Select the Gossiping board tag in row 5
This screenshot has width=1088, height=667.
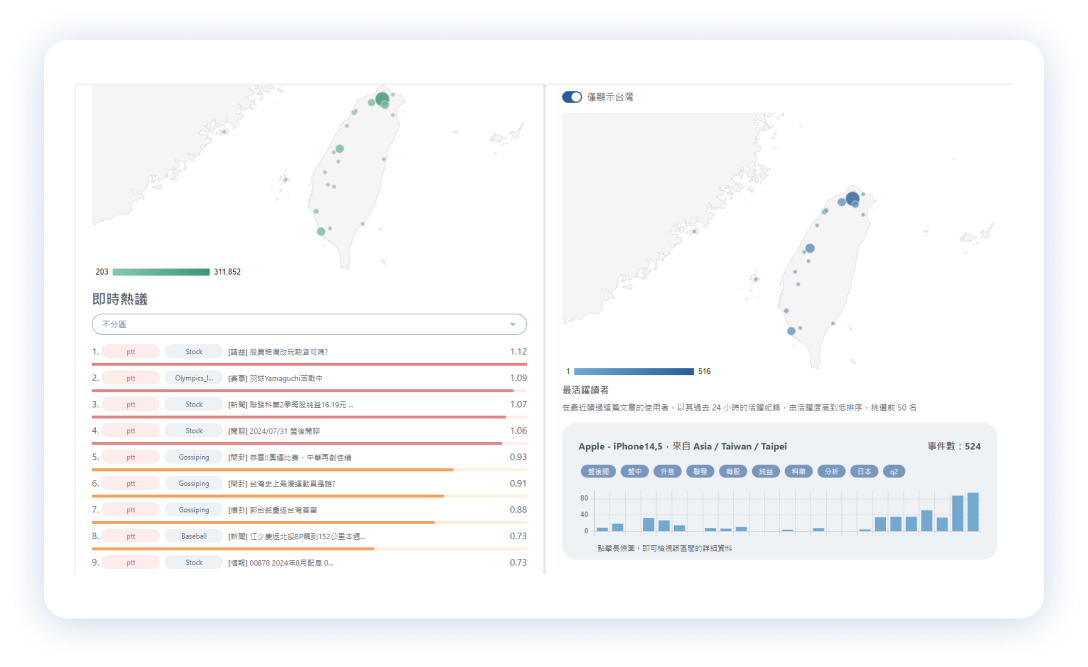pos(194,457)
